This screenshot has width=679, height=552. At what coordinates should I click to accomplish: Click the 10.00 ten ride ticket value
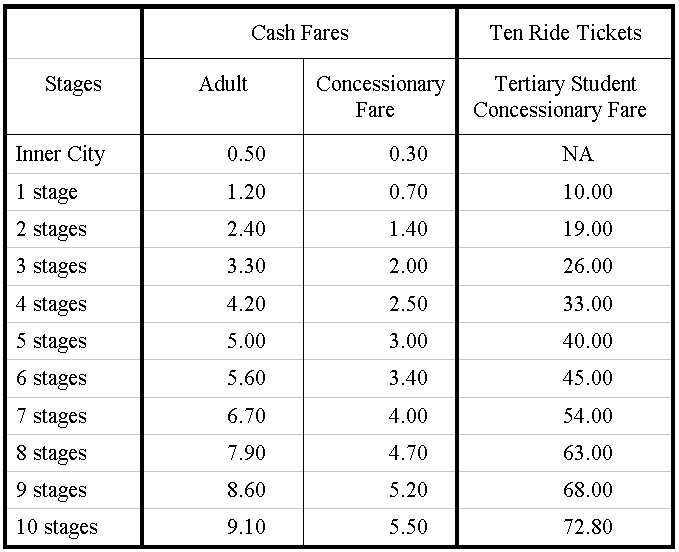(x=588, y=191)
